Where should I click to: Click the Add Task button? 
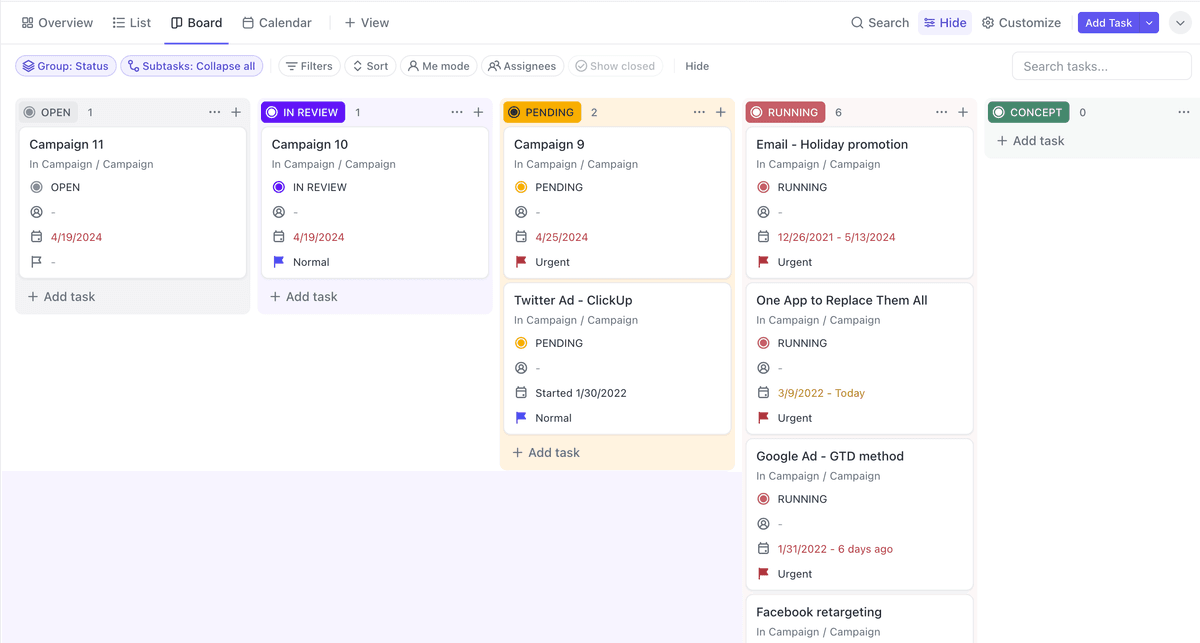pos(1111,22)
